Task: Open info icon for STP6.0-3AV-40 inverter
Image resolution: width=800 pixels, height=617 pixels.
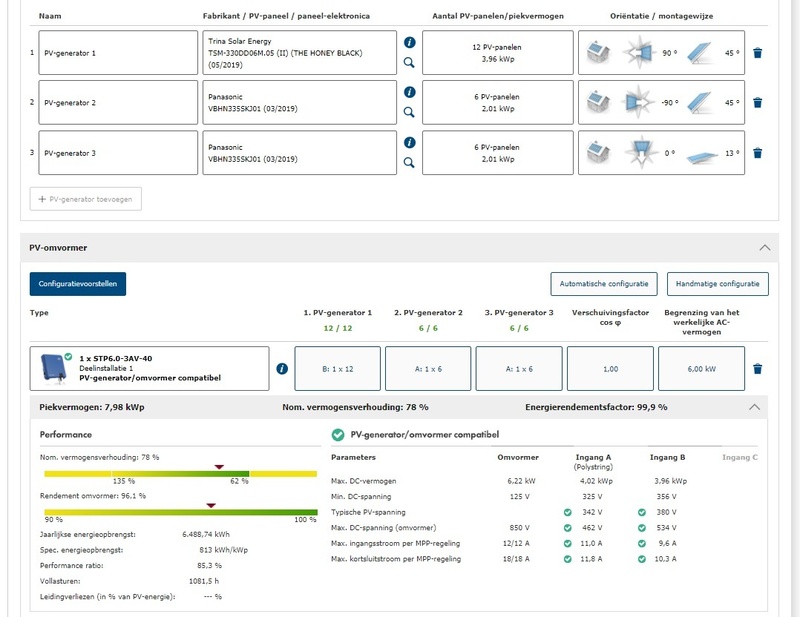Action: 282,369
